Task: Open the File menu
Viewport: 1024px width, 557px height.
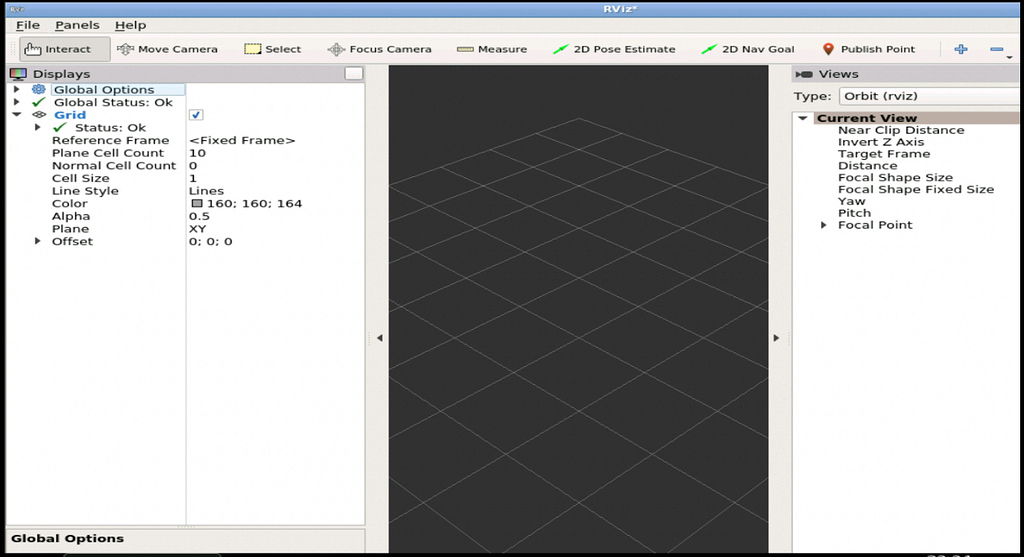Action: point(28,25)
